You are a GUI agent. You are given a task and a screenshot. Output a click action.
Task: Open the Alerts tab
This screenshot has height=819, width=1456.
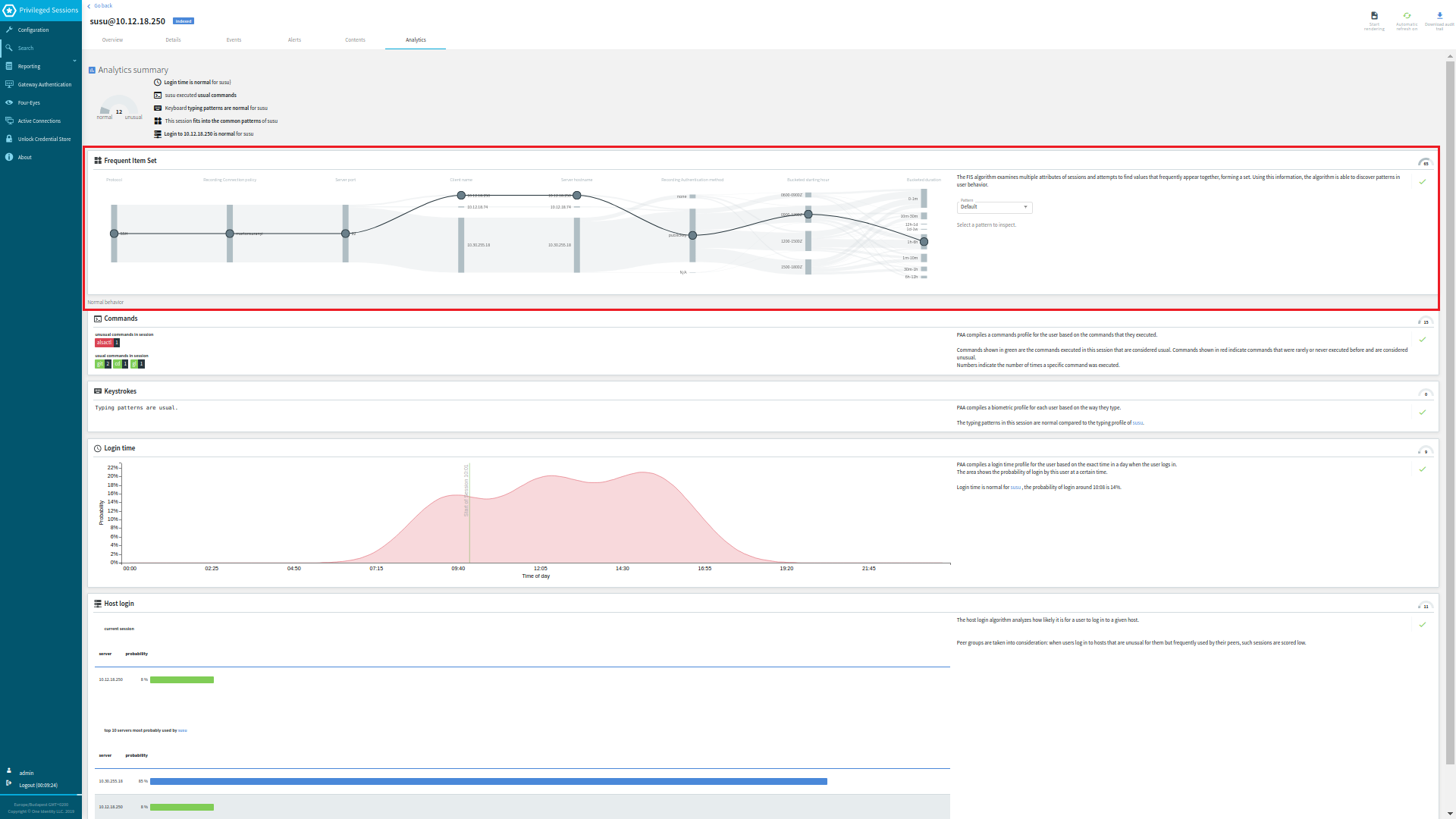coord(294,39)
